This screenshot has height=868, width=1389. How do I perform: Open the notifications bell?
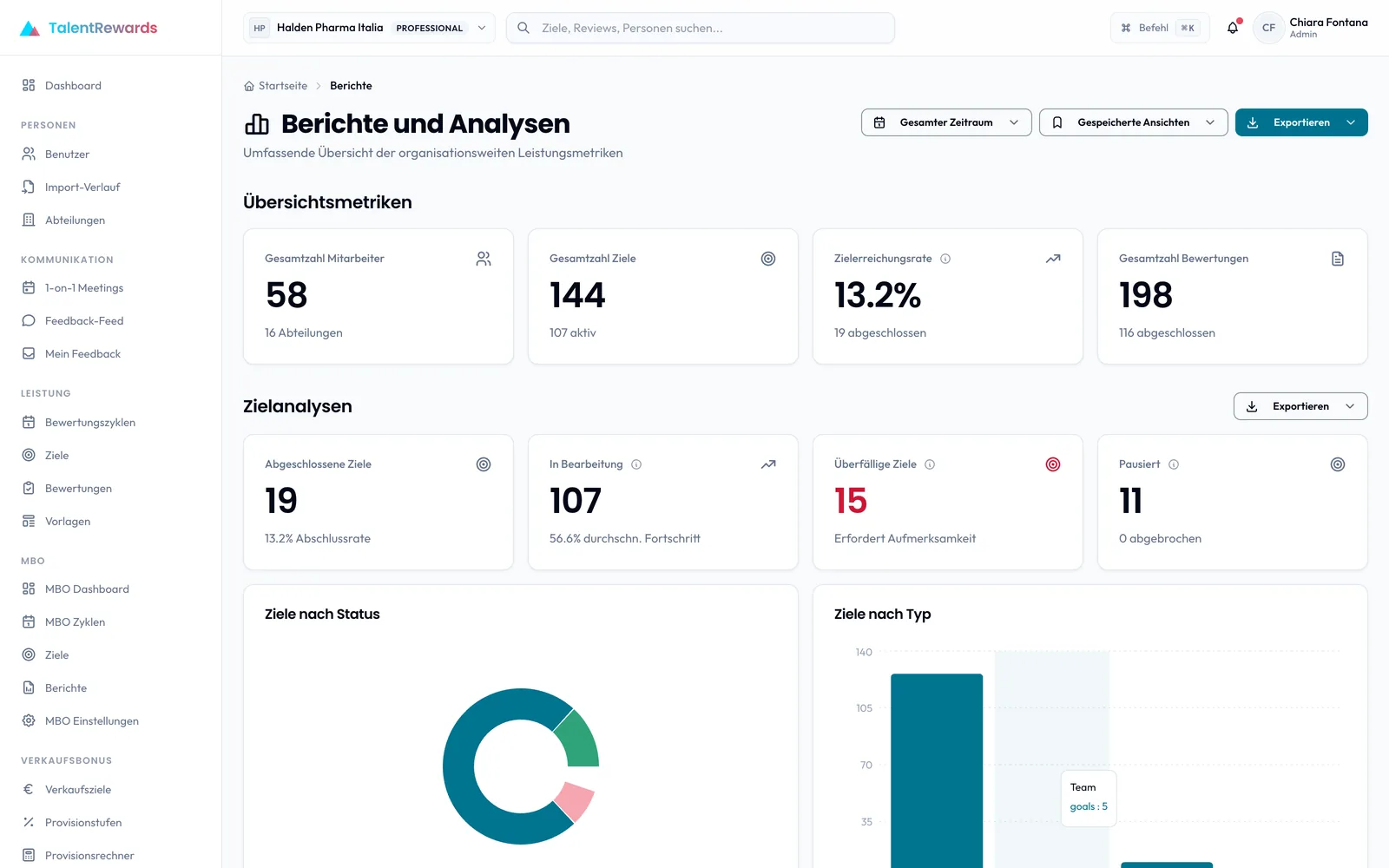pos(1233,28)
